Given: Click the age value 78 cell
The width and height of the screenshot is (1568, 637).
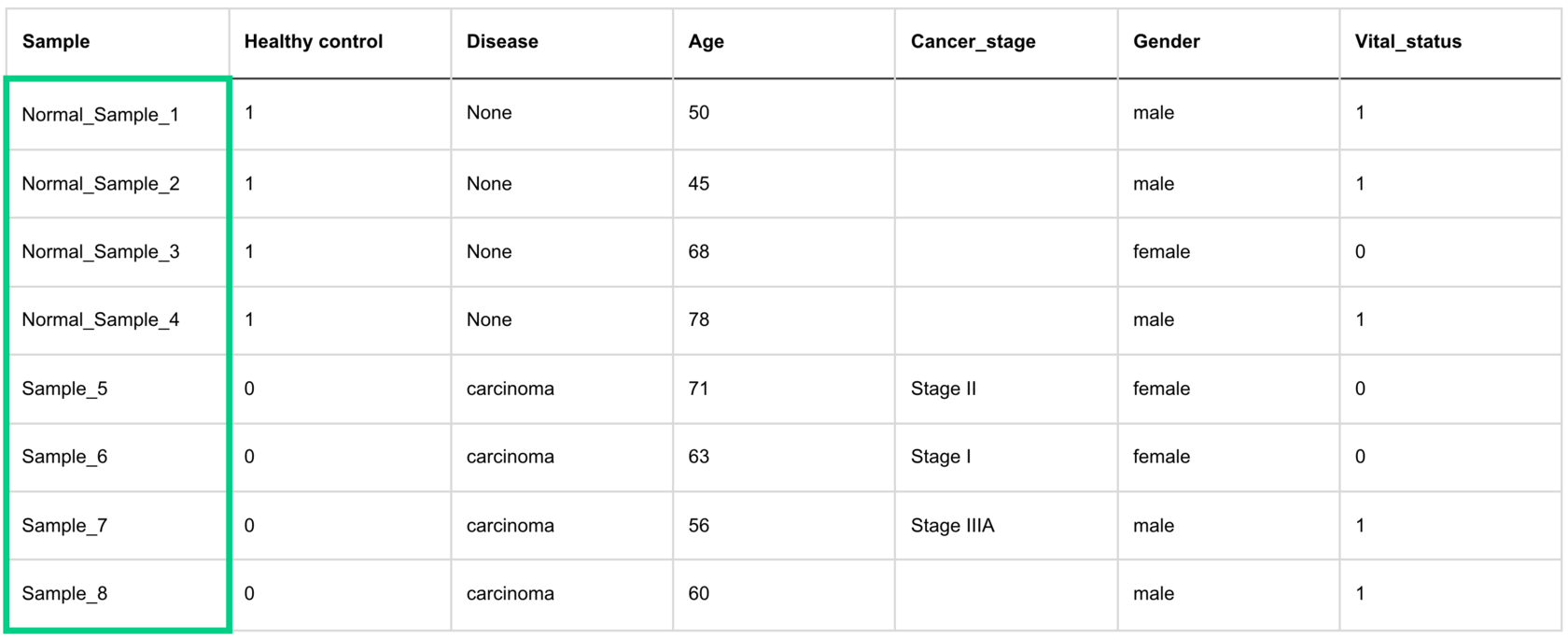Looking at the screenshot, I should 699,320.
